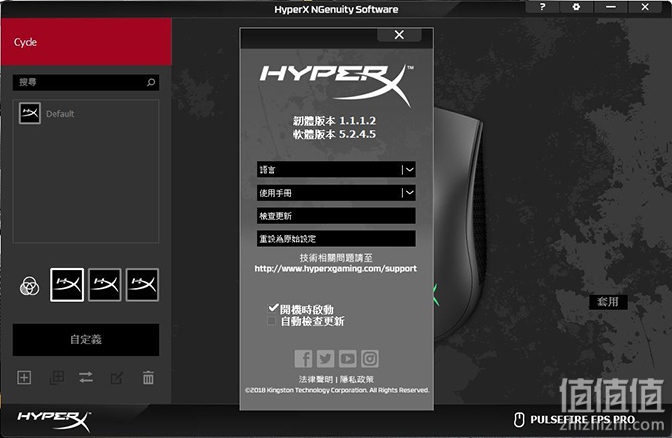Open HyperX YouTube channel icon
672x438 pixels.
(348, 359)
